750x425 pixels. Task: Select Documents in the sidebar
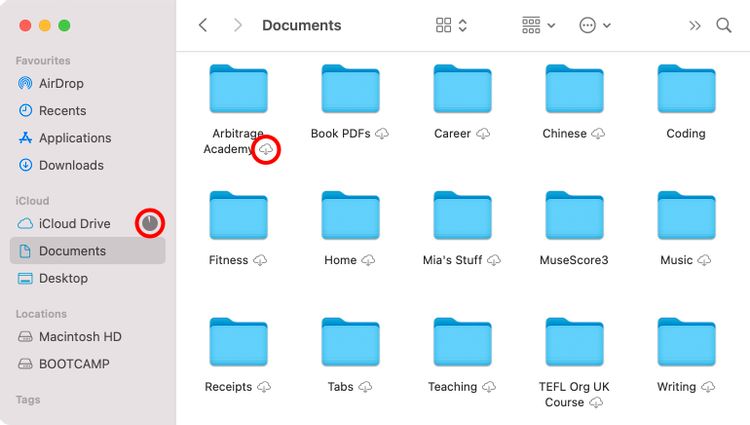87,251
